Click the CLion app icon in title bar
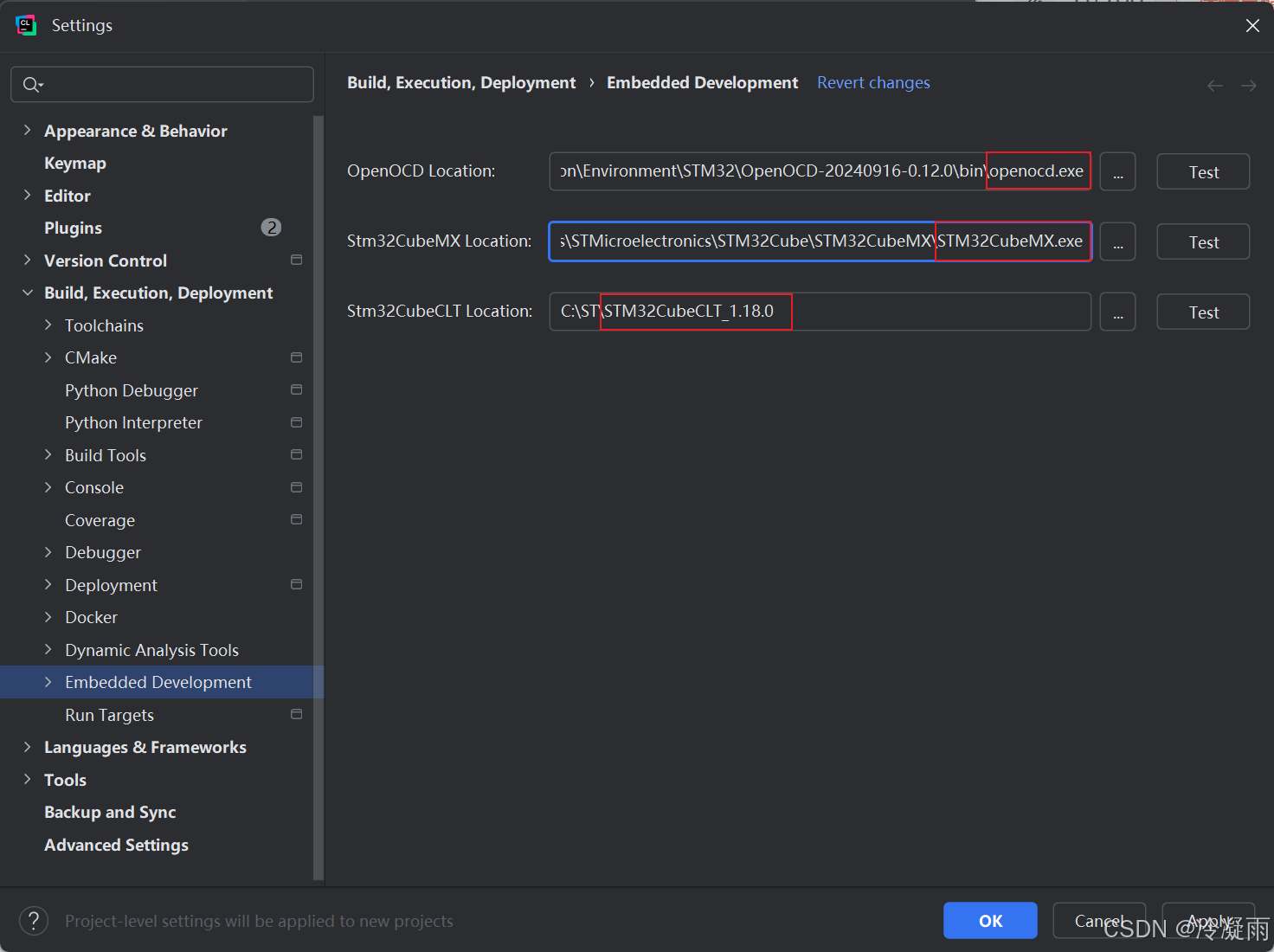Image resolution: width=1274 pixels, height=952 pixels. pos(26,25)
